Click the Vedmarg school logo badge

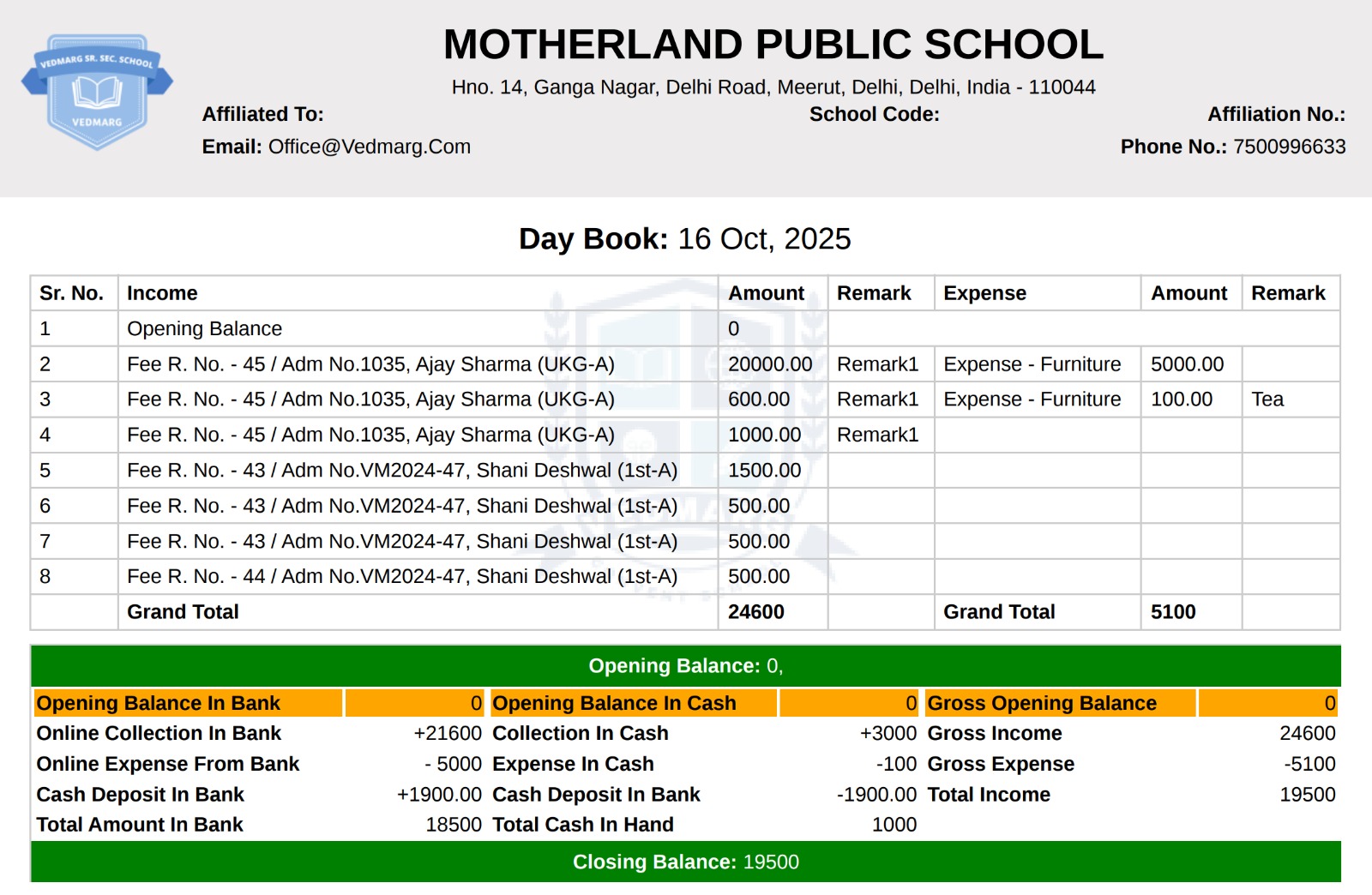[97, 86]
